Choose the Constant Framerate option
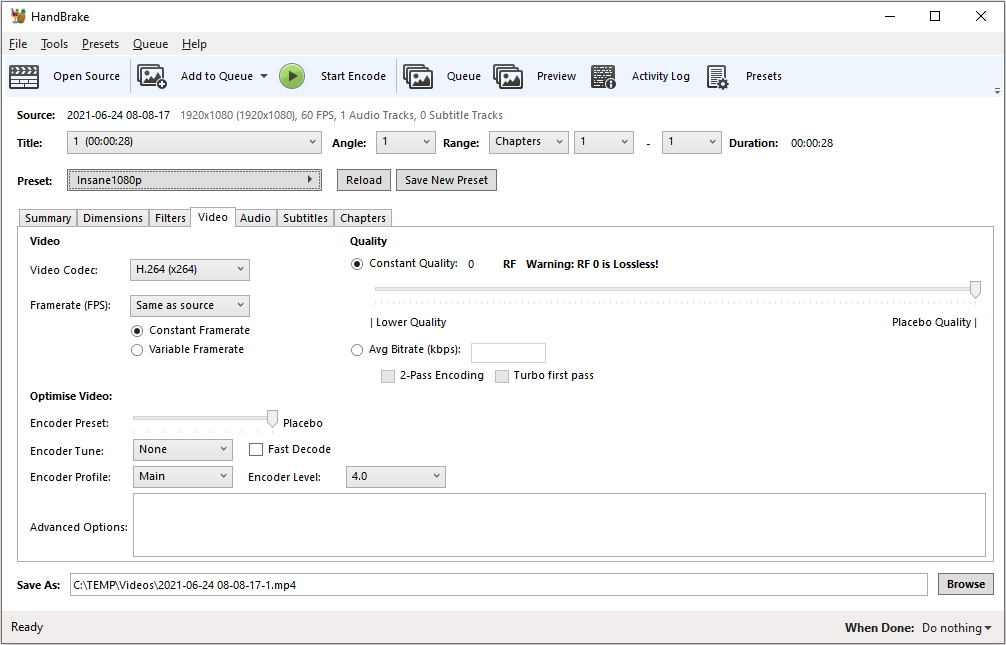1006x645 pixels. coord(137,331)
